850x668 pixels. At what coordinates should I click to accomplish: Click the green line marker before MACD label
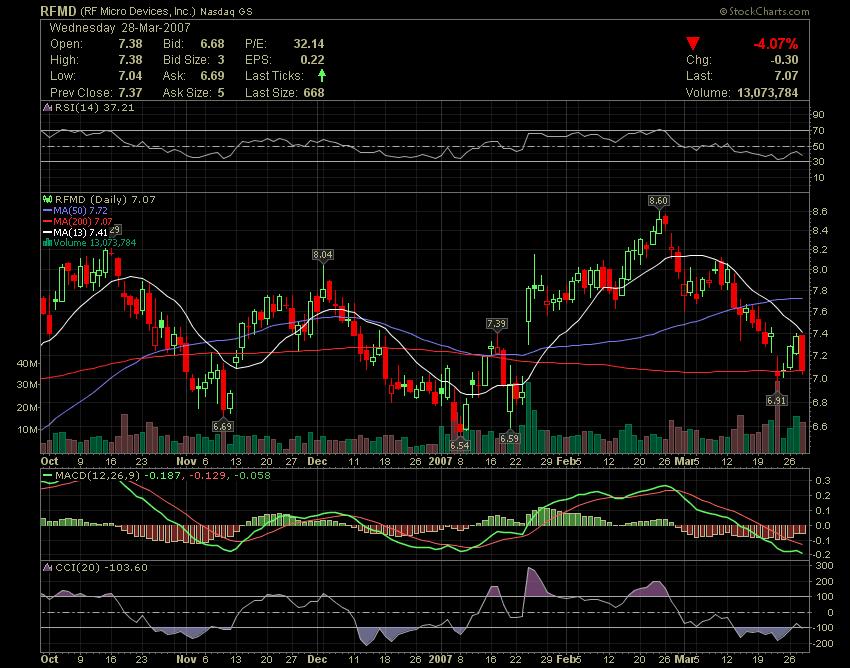tap(48, 476)
